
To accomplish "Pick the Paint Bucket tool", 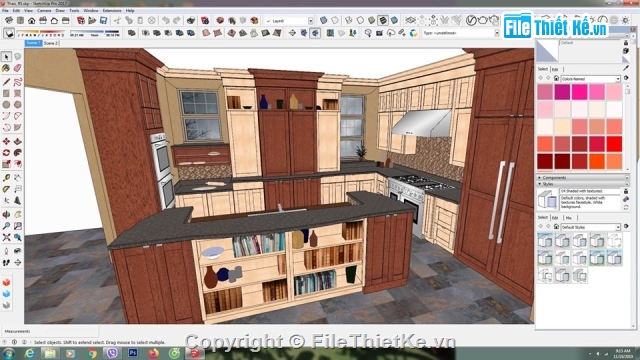I will pyautogui.click(x=6, y=68).
